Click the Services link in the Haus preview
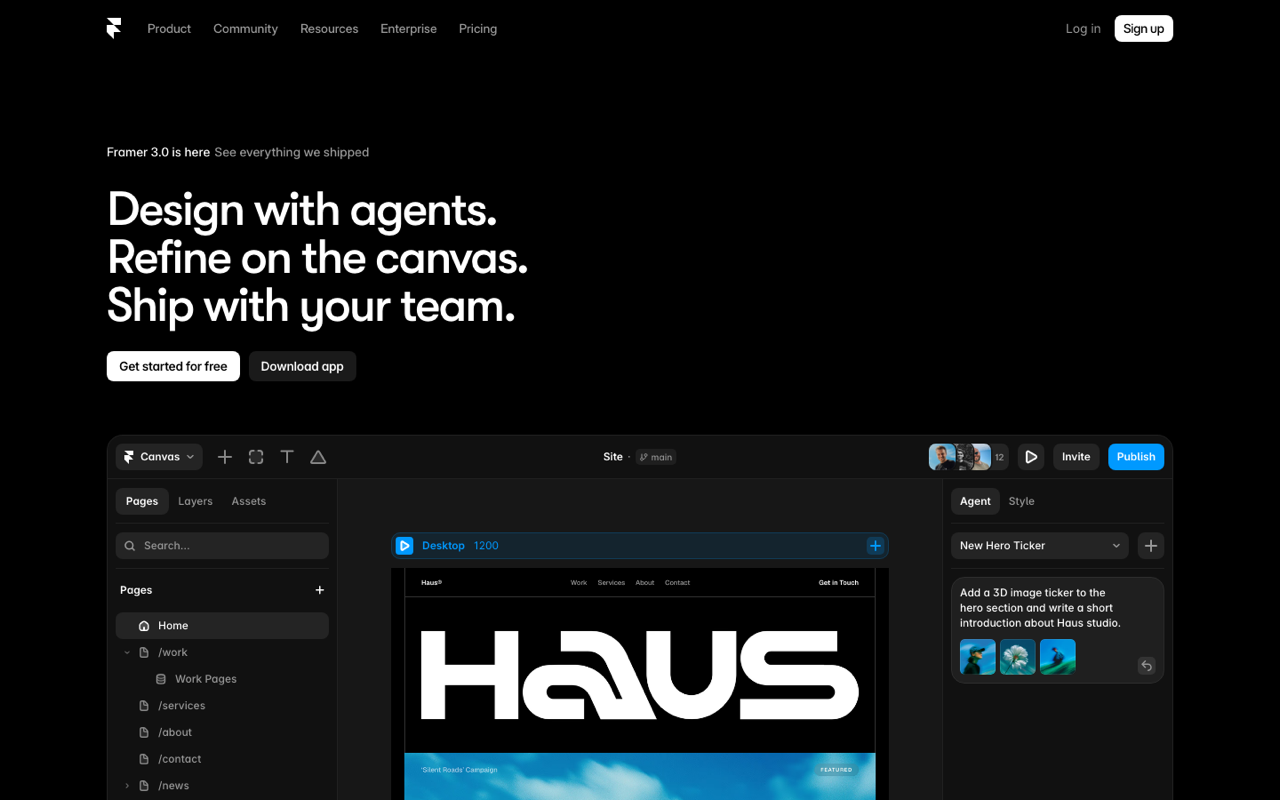The width and height of the screenshot is (1280, 800). [x=611, y=583]
